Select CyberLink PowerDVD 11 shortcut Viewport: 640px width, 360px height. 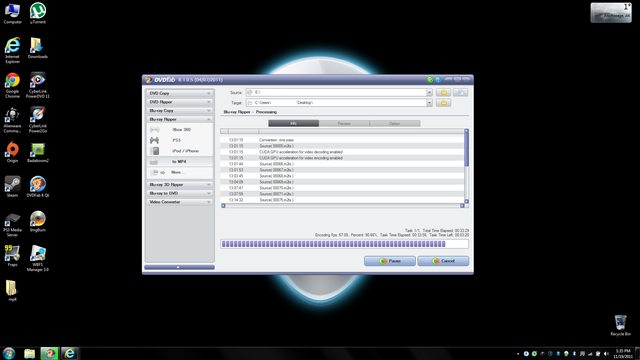pyautogui.click(x=38, y=85)
